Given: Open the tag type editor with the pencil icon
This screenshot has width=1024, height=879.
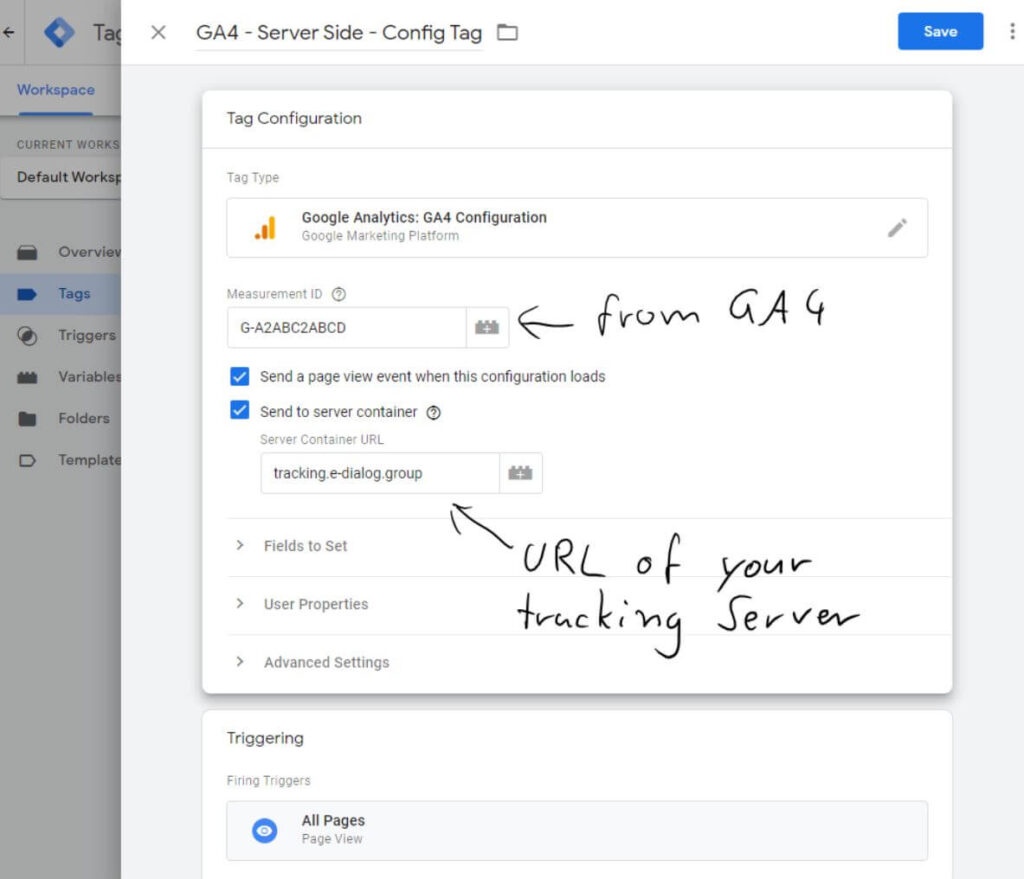Looking at the screenshot, I should coord(897,227).
